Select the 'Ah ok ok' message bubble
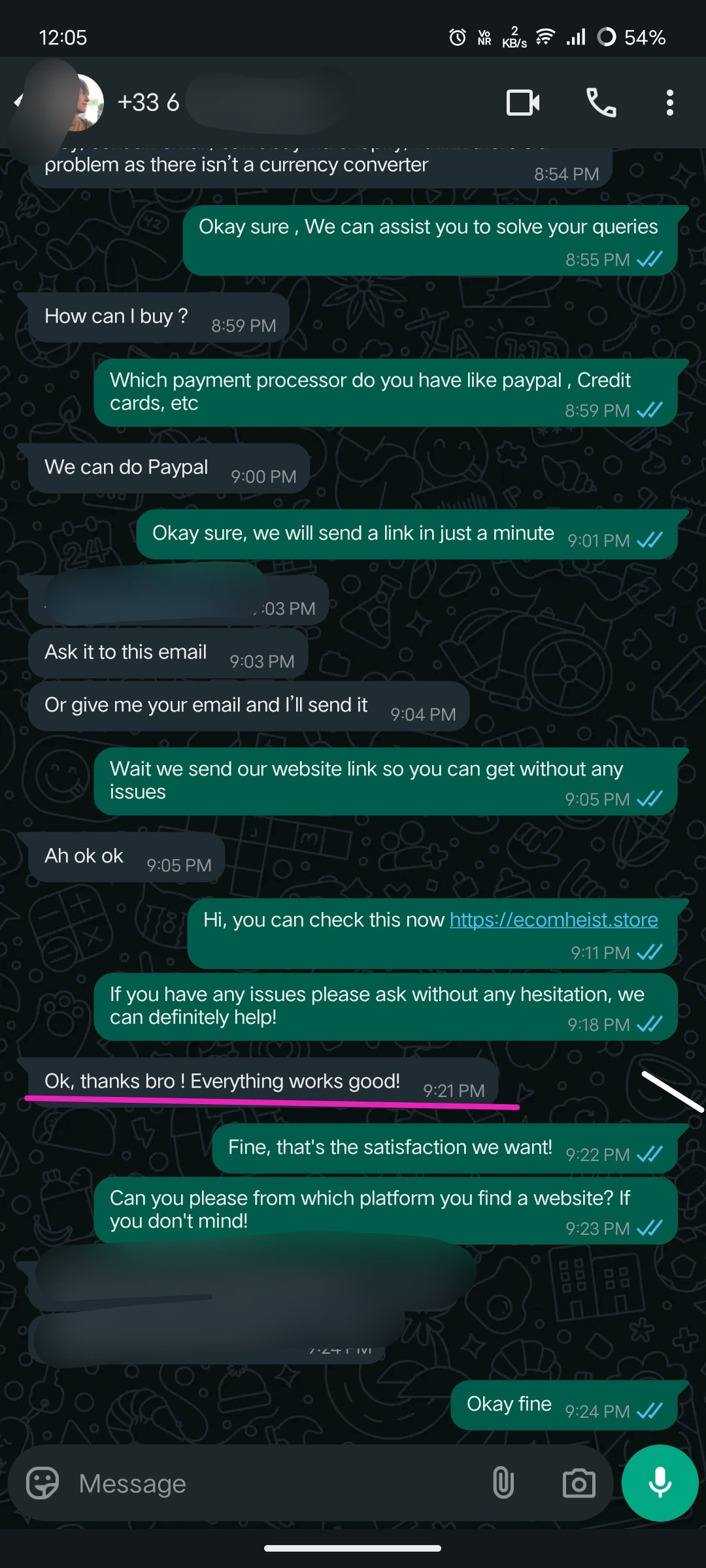 126,857
